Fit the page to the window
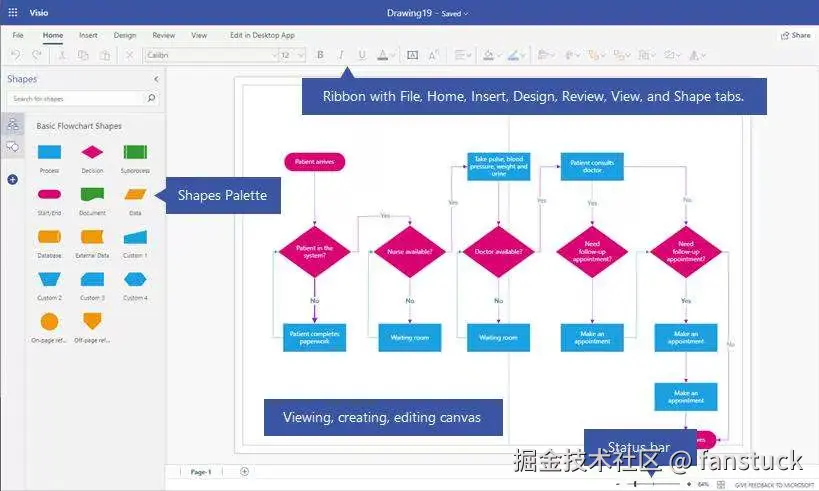819x491 pixels. pyautogui.click(x=721, y=485)
